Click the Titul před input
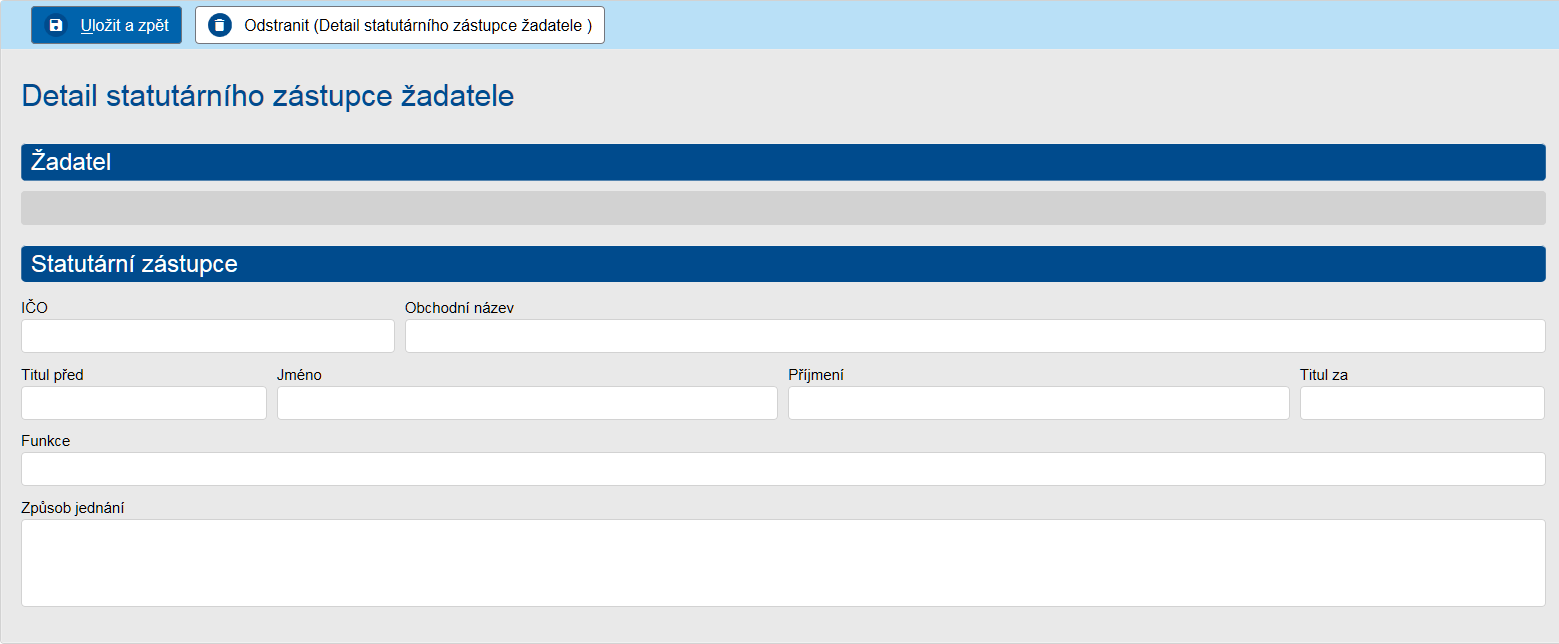 143,402
